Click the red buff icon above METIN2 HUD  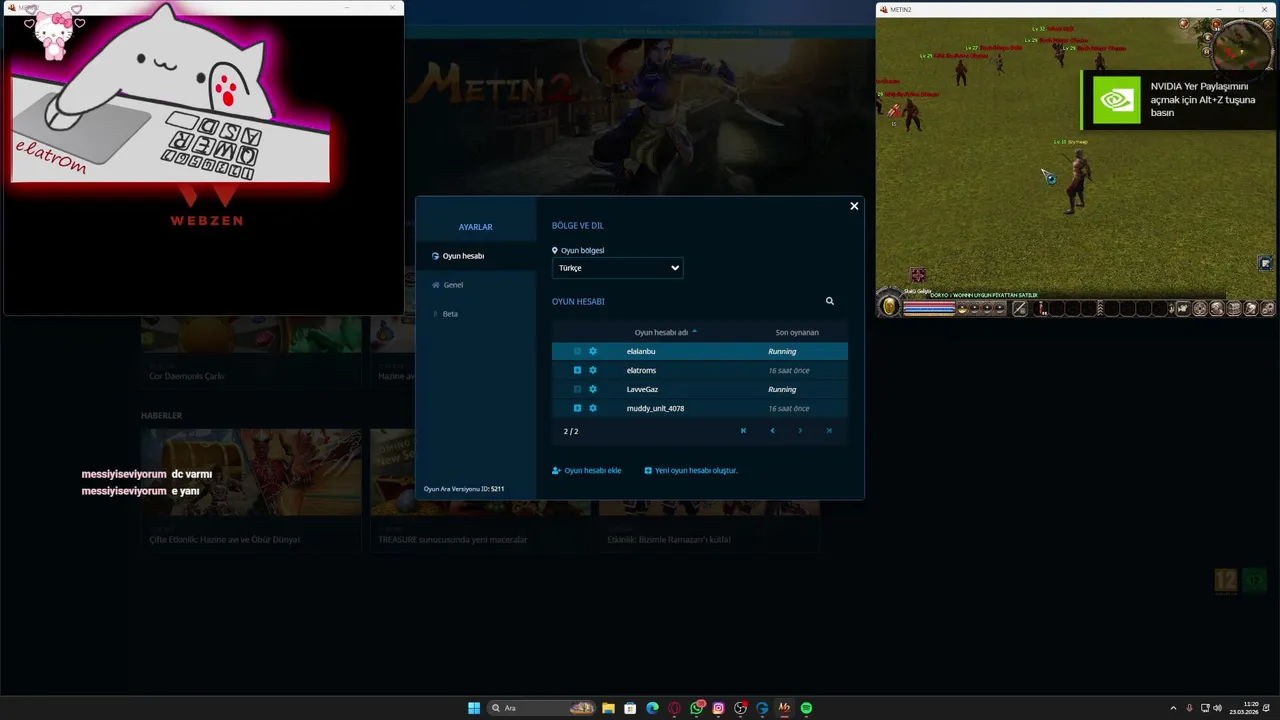point(918,275)
